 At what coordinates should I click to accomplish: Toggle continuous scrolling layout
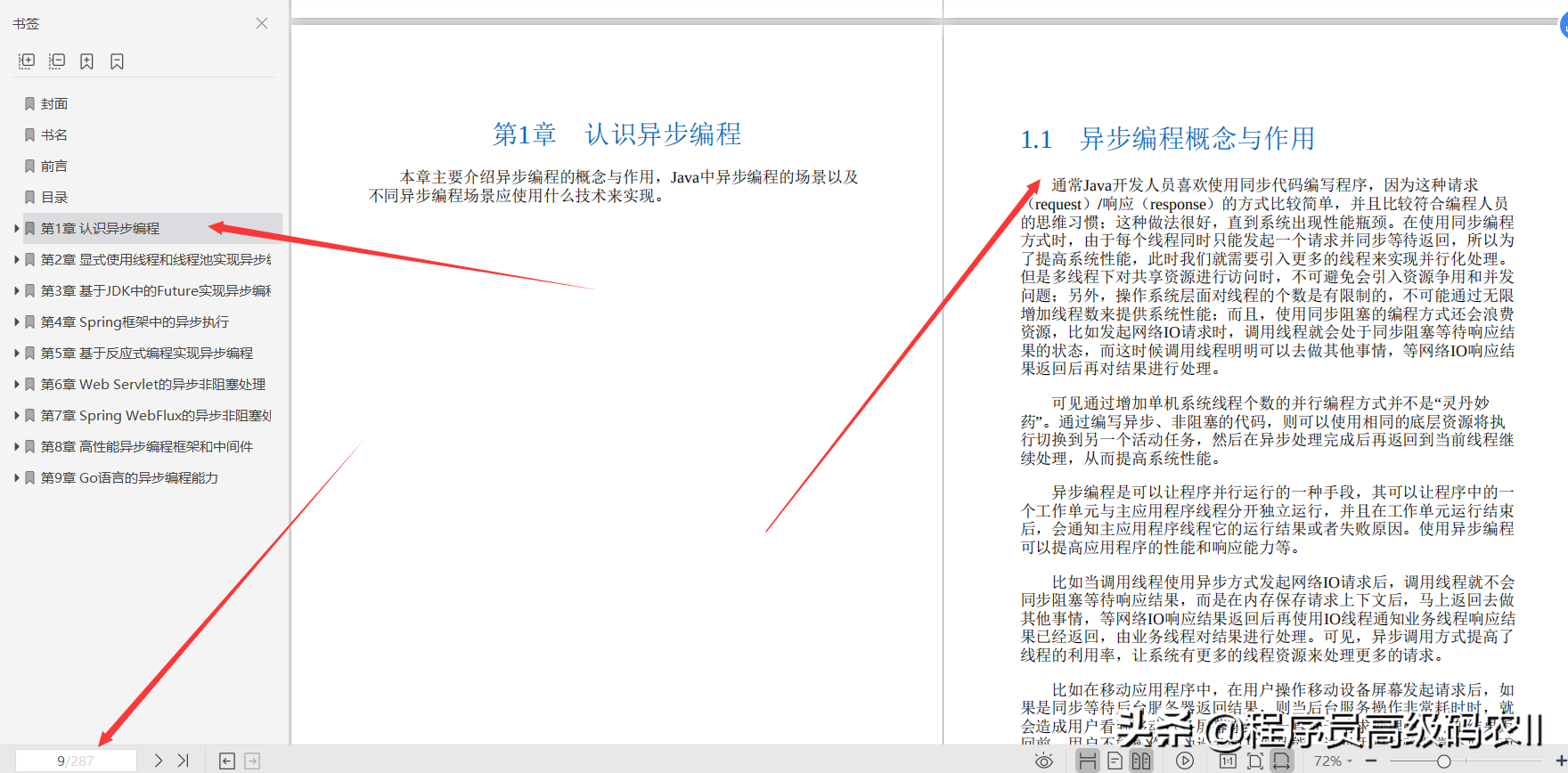(x=1087, y=761)
